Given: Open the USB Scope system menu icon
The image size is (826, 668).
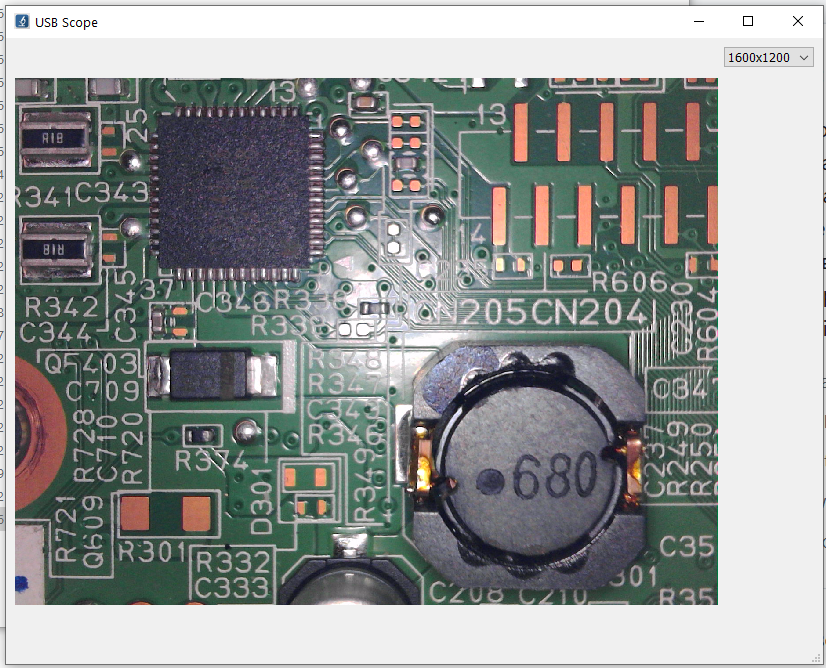Looking at the screenshot, I should click(20, 21).
